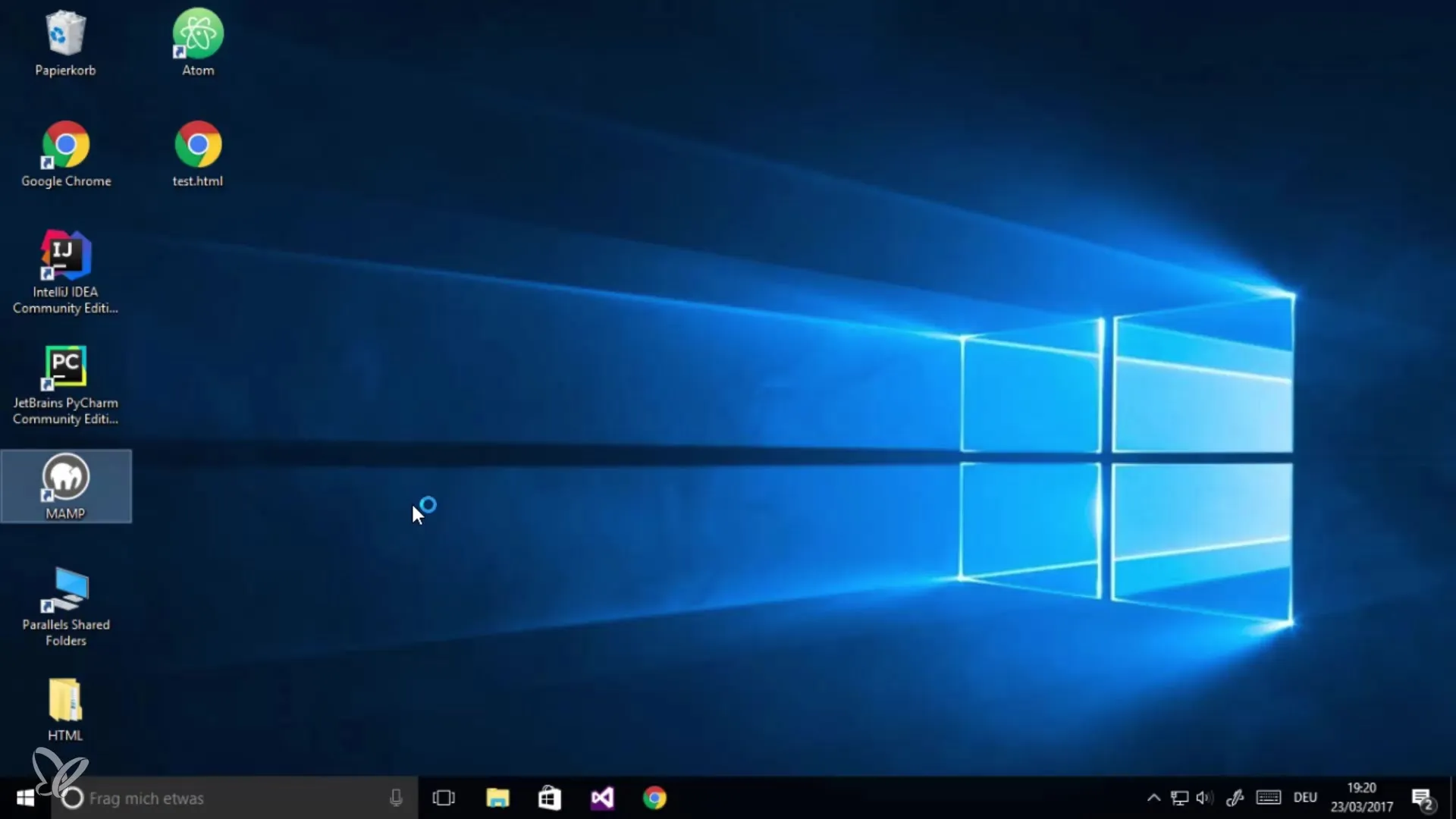Click the pen workspace tray icon
The width and height of the screenshot is (1456, 819).
pos(1235,798)
